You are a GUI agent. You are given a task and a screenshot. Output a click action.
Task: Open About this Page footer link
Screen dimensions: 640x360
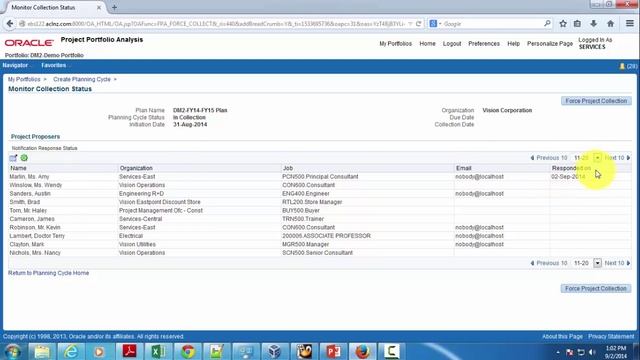coord(562,336)
